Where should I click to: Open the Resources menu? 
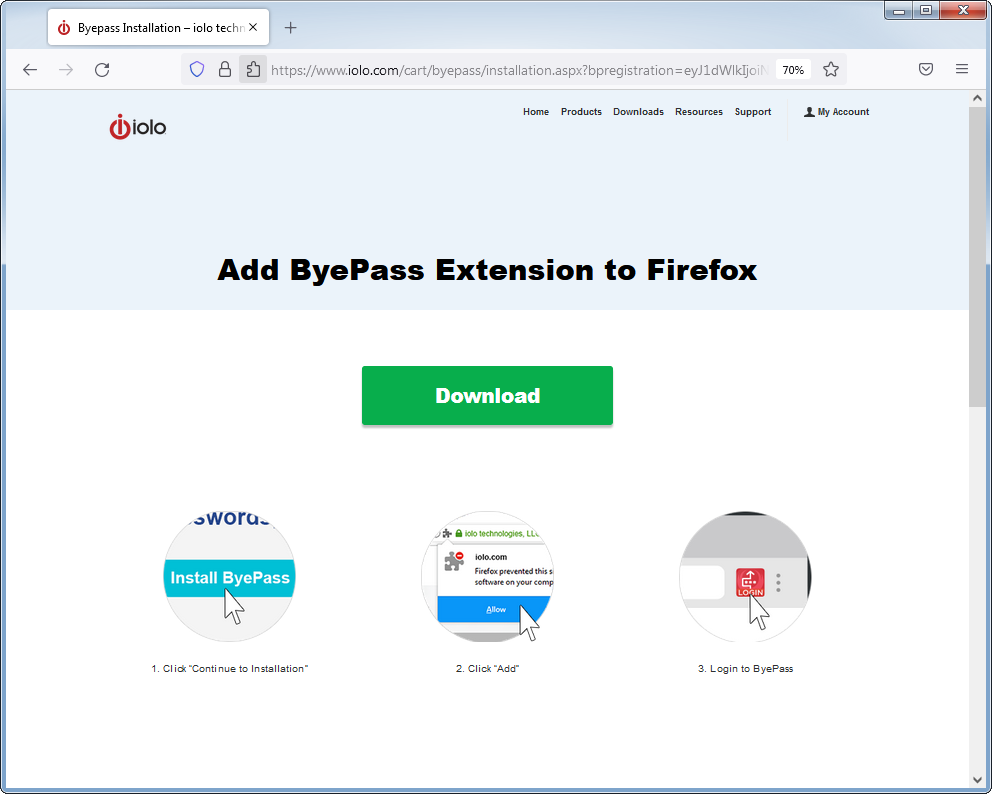(x=698, y=111)
